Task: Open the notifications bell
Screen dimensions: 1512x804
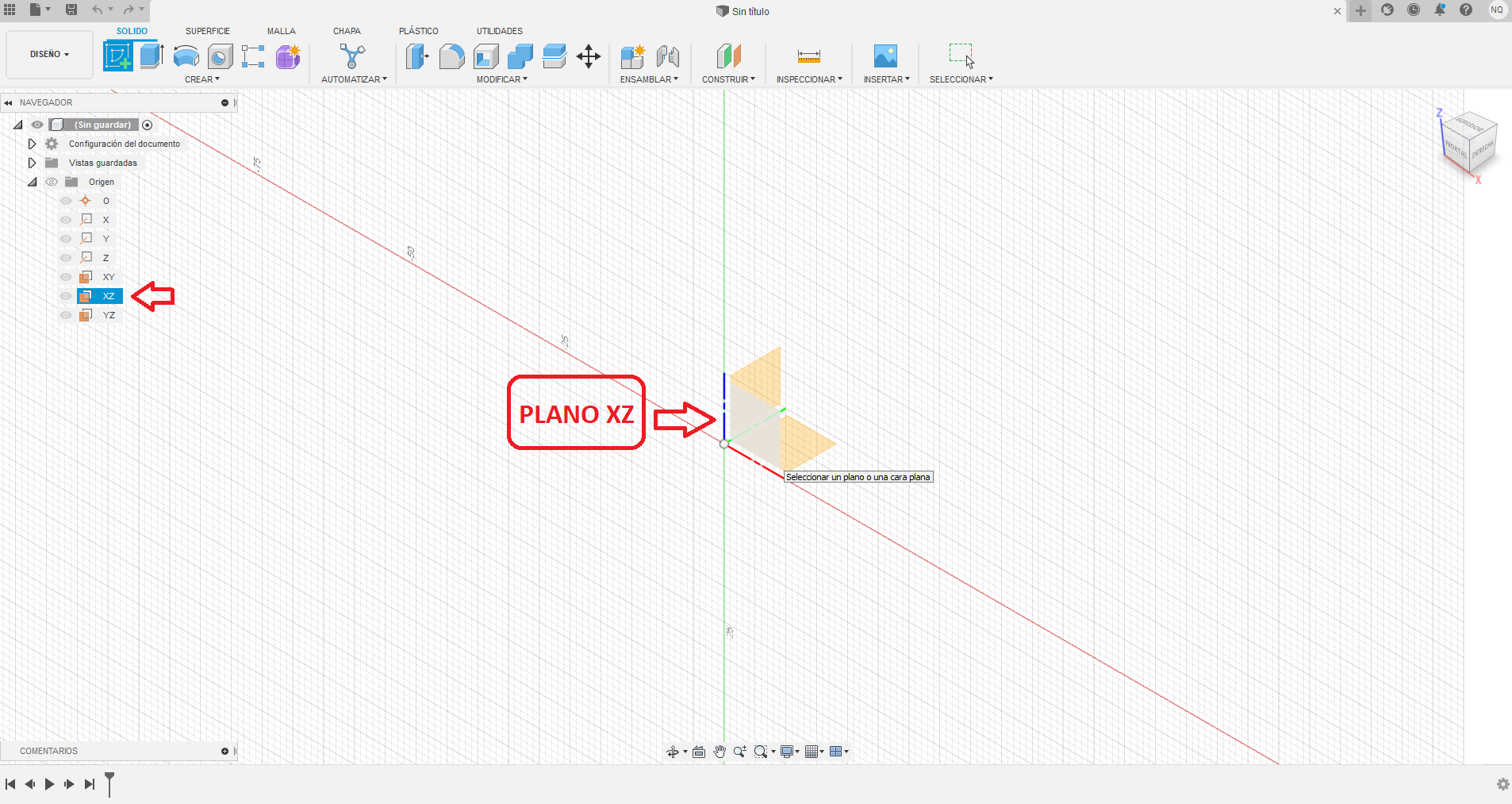Action: tap(1440, 10)
